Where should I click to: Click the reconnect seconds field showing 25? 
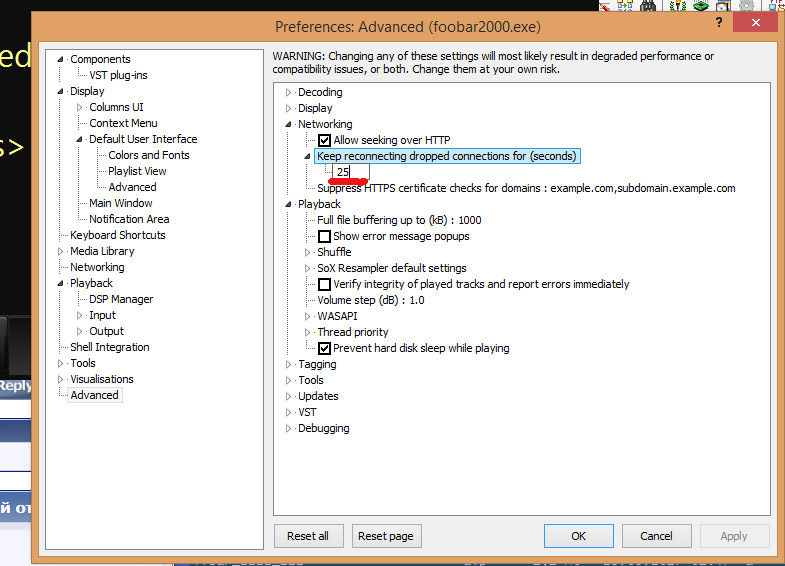coord(351,172)
